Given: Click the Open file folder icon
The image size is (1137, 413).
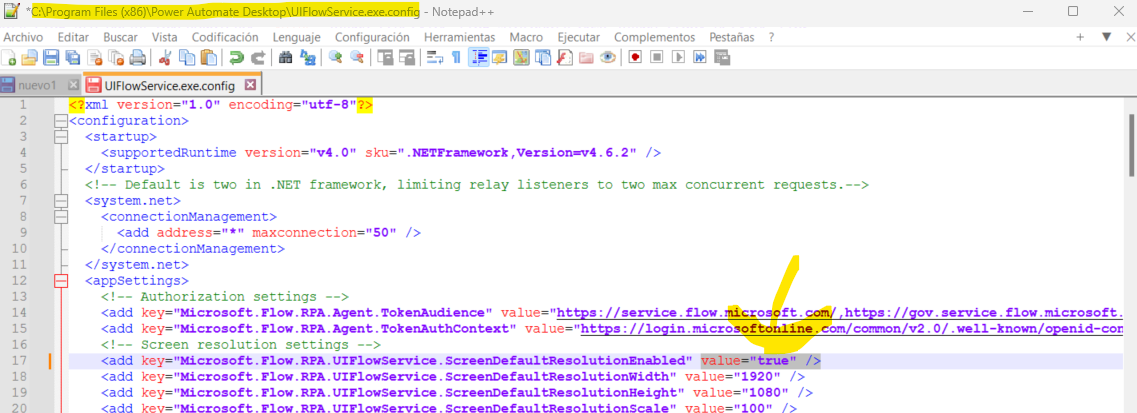Looking at the screenshot, I should [29, 58].
